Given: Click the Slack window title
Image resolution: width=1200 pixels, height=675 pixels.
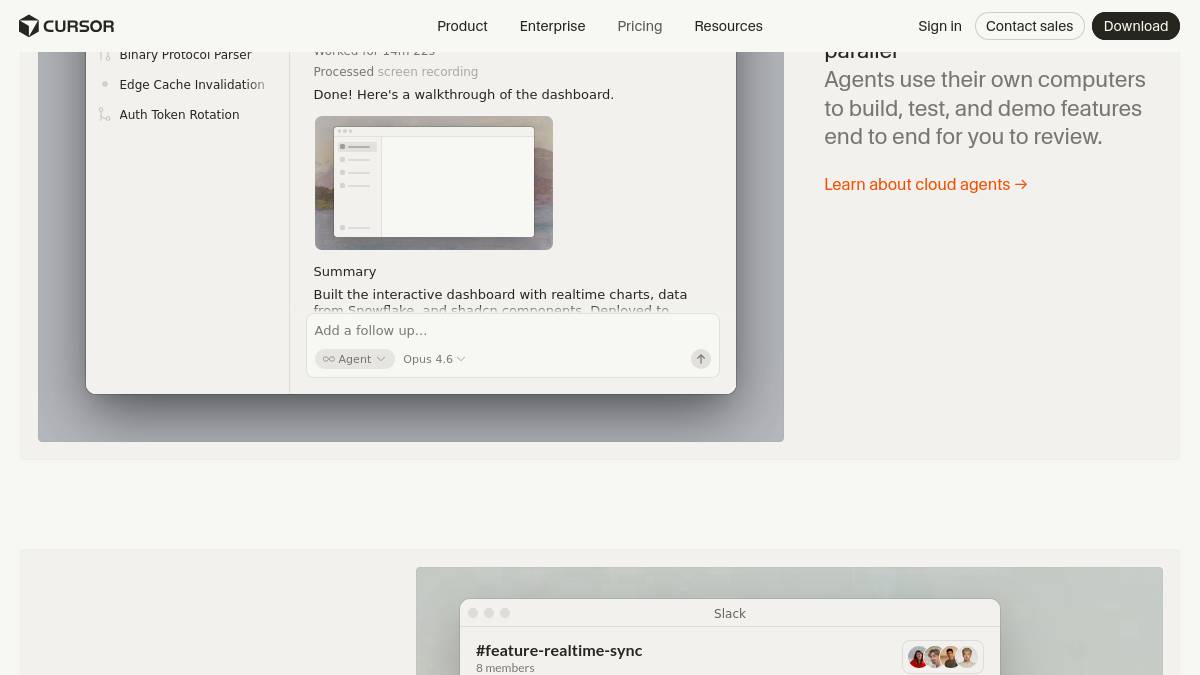Looking at the screenshot, I should click(730, 614).
